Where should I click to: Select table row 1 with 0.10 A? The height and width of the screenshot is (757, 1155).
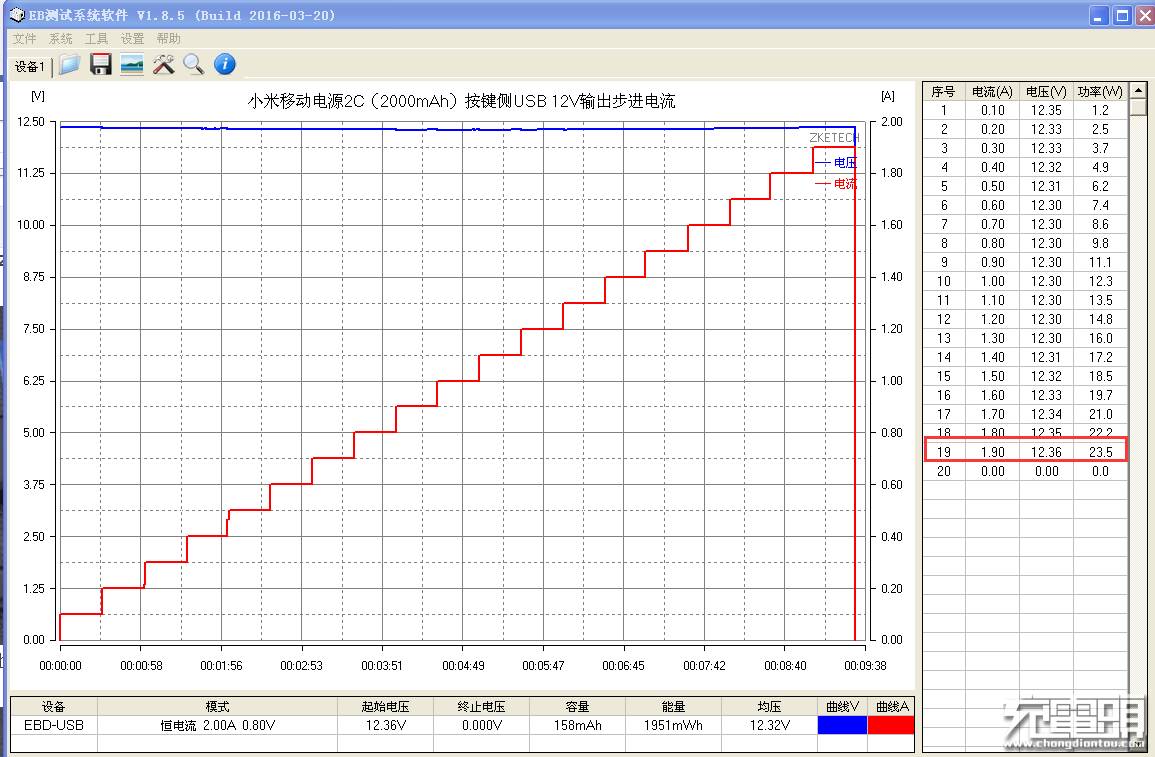1025,110
